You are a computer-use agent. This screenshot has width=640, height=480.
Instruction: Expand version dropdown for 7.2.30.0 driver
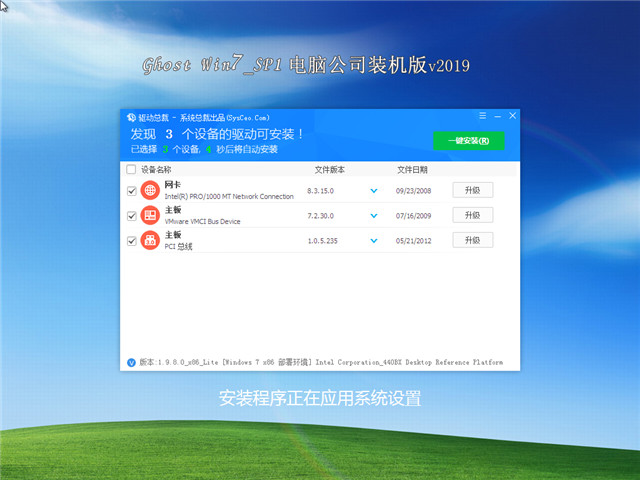click(374, 215)
